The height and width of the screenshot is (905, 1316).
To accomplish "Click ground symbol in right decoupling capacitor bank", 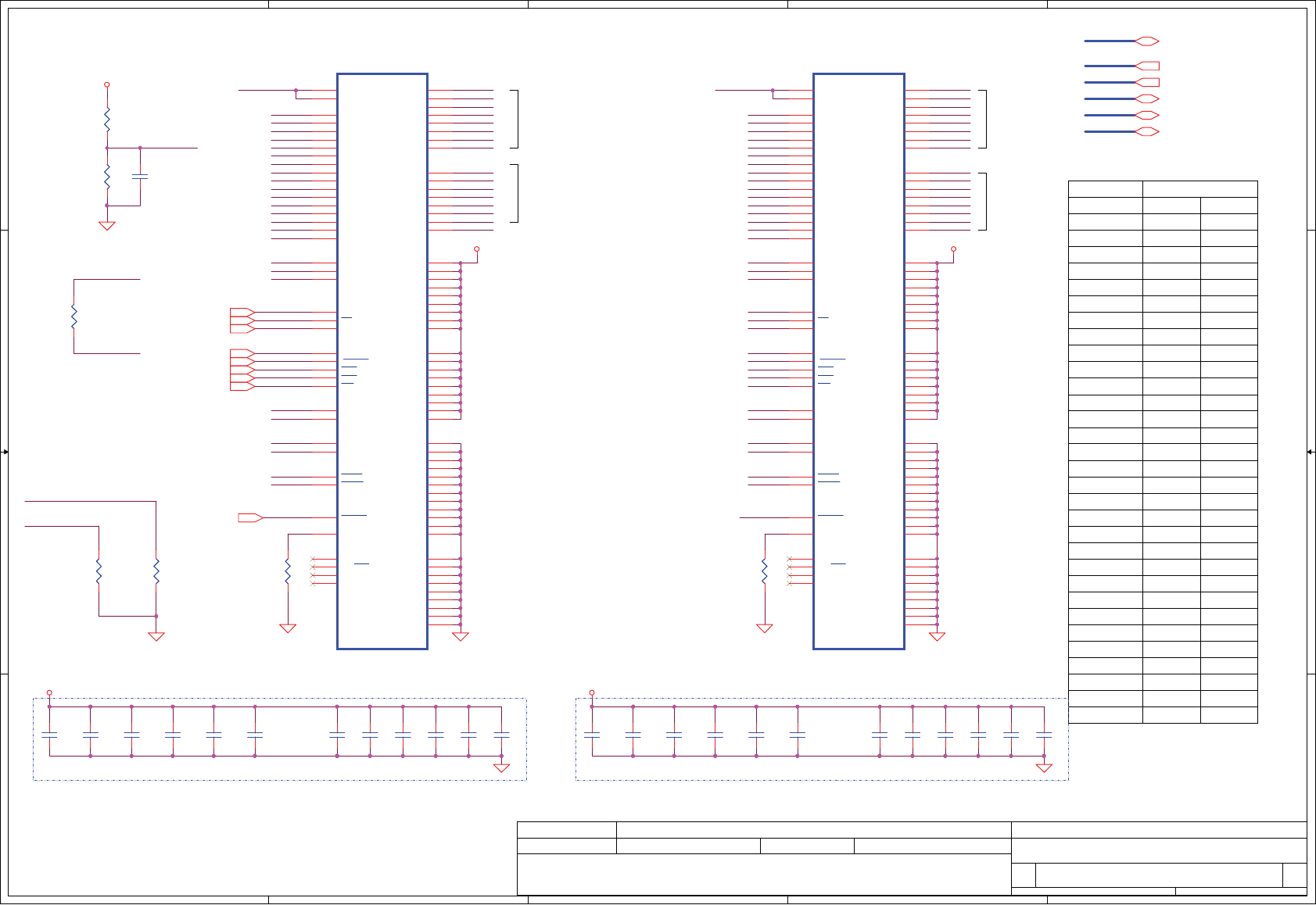I will click(x=1044, y=767).
